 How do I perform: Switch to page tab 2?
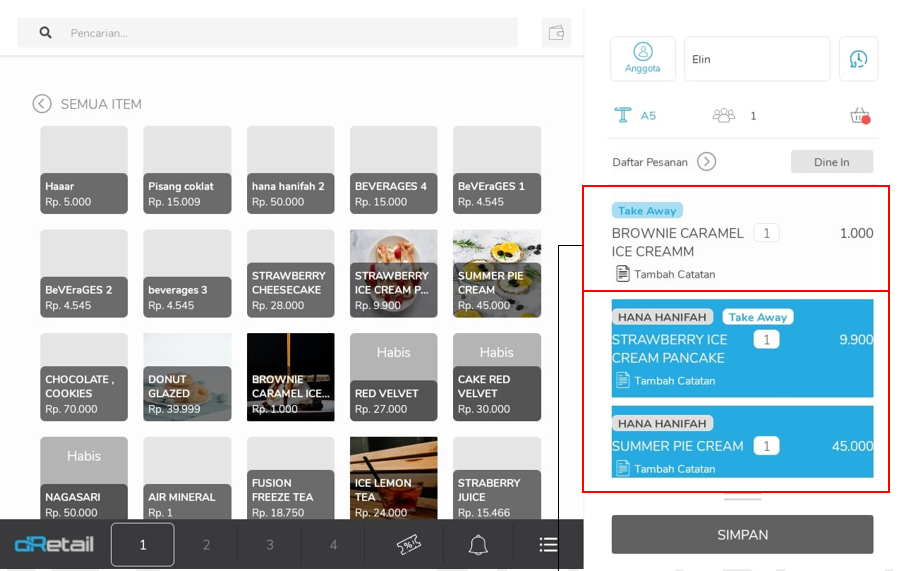coord(206,545)
